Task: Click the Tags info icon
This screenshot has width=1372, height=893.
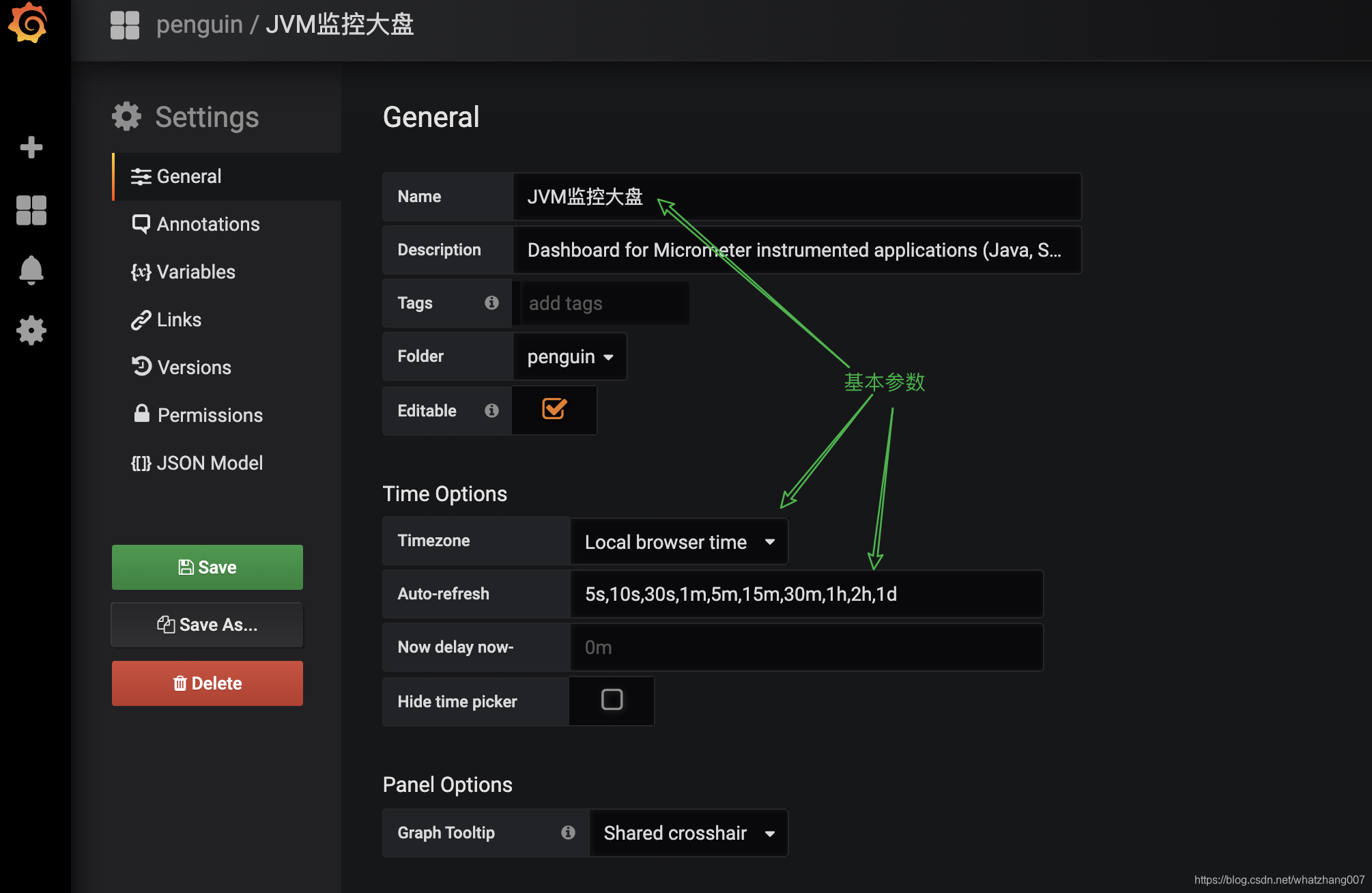Action: click(491, 302)
